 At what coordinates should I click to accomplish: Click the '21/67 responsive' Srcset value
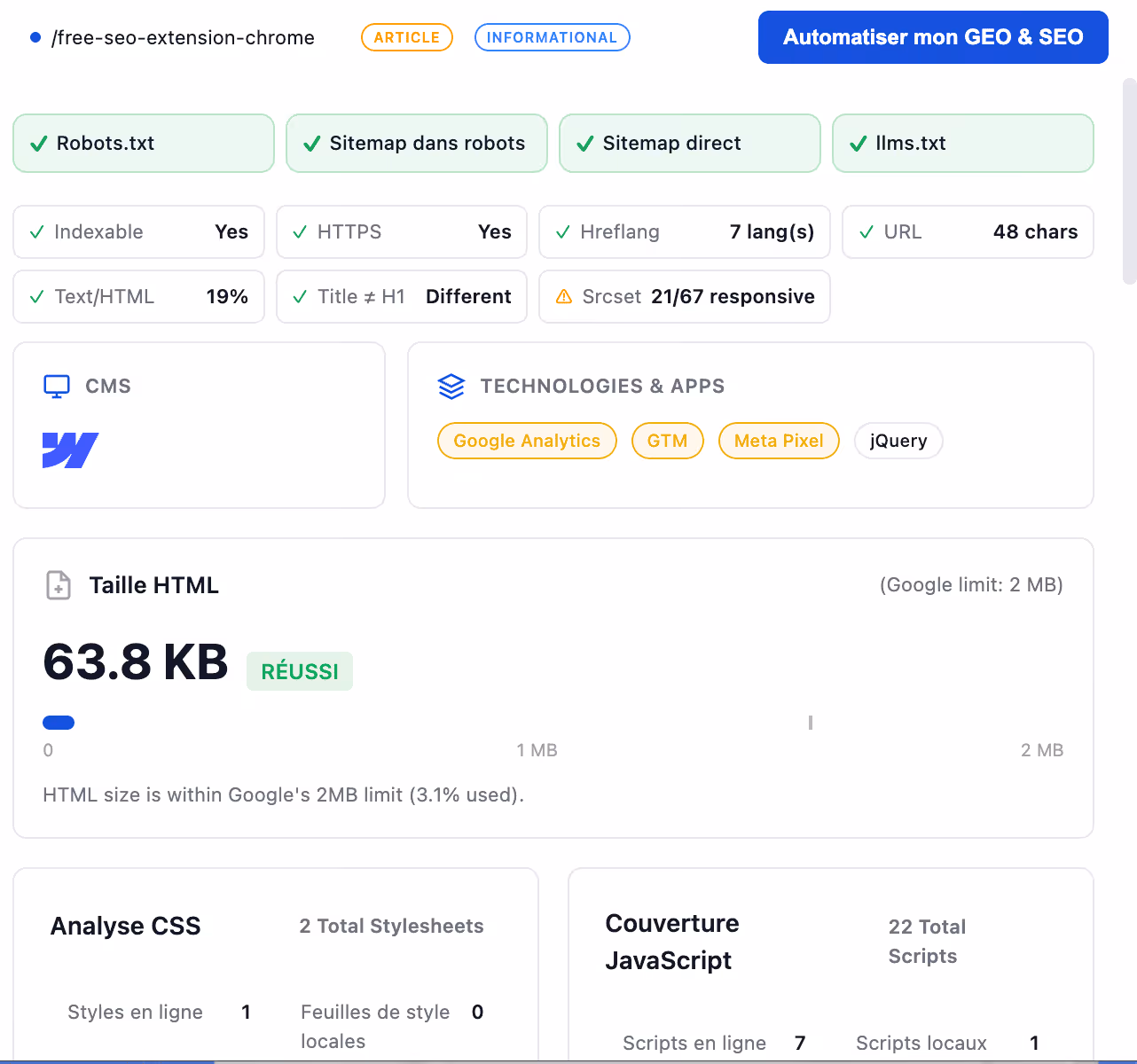pos(733,297)
